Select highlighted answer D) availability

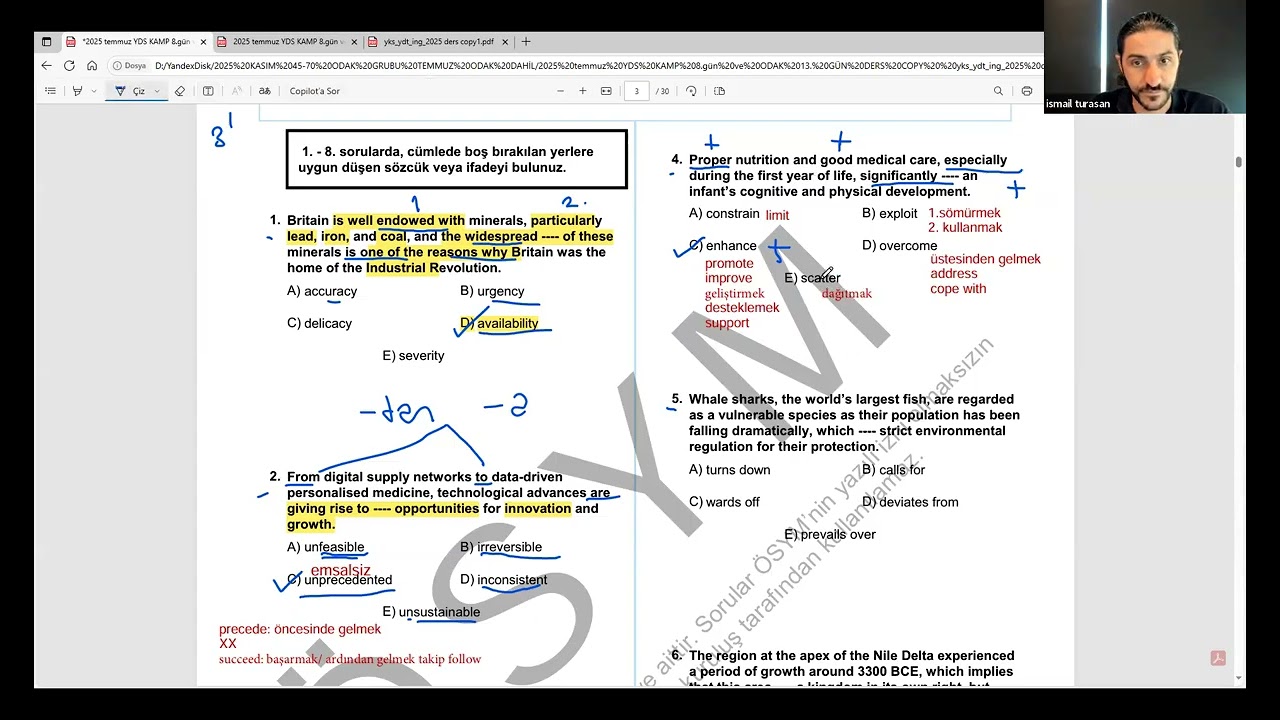click(499, 323)
